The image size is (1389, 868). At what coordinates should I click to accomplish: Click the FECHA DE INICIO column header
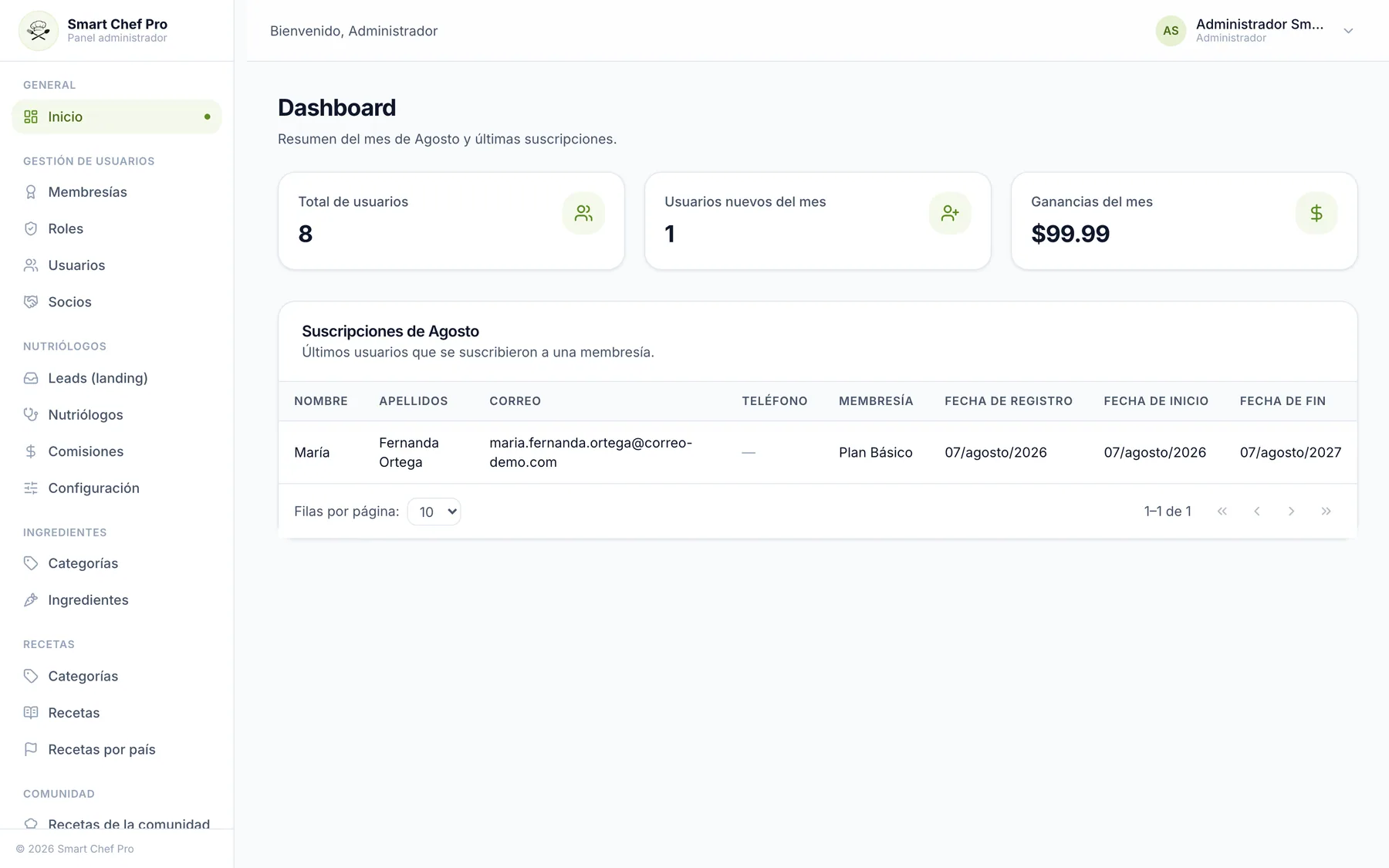point(1156,401)
